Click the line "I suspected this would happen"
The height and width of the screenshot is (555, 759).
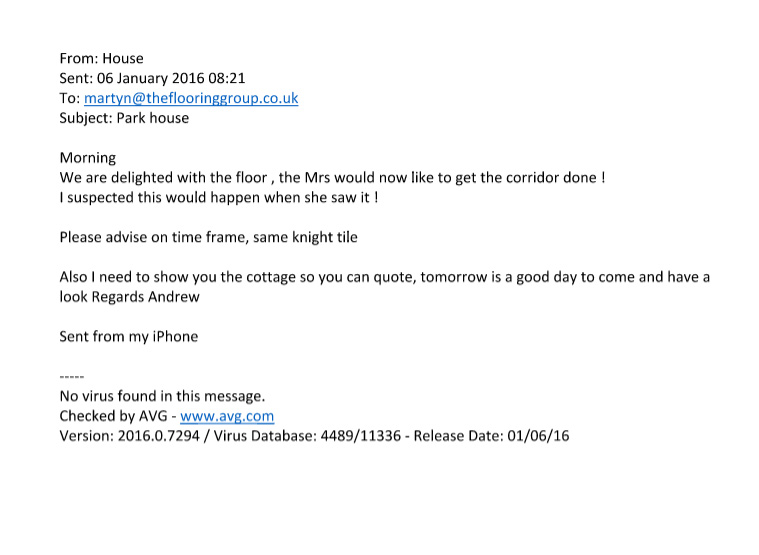point(218,197)
